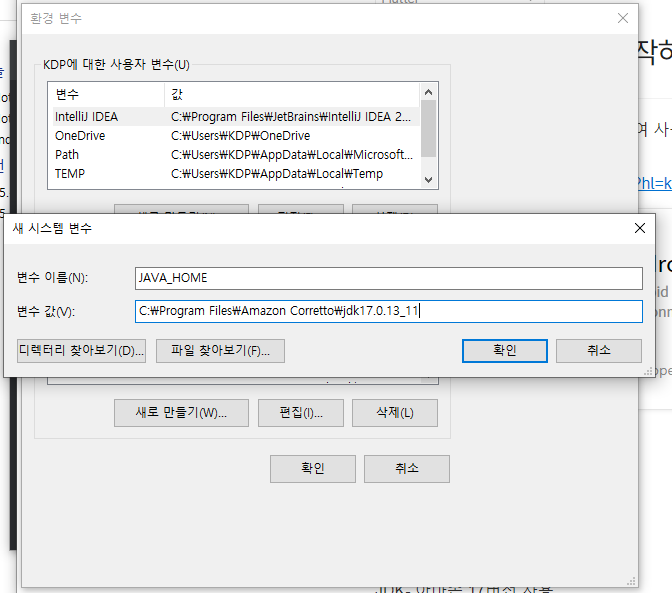The image size is (672, 593).
Task: Click 삭제(L) for system variables
Action: coord(395,413)
